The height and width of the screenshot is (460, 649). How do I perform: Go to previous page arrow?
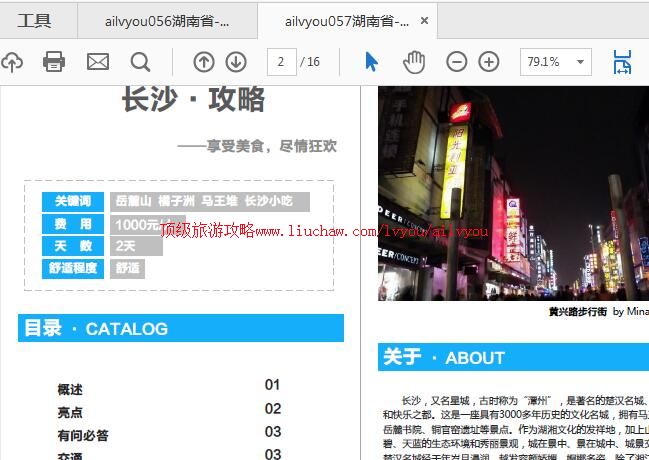(x=204, y=62)
